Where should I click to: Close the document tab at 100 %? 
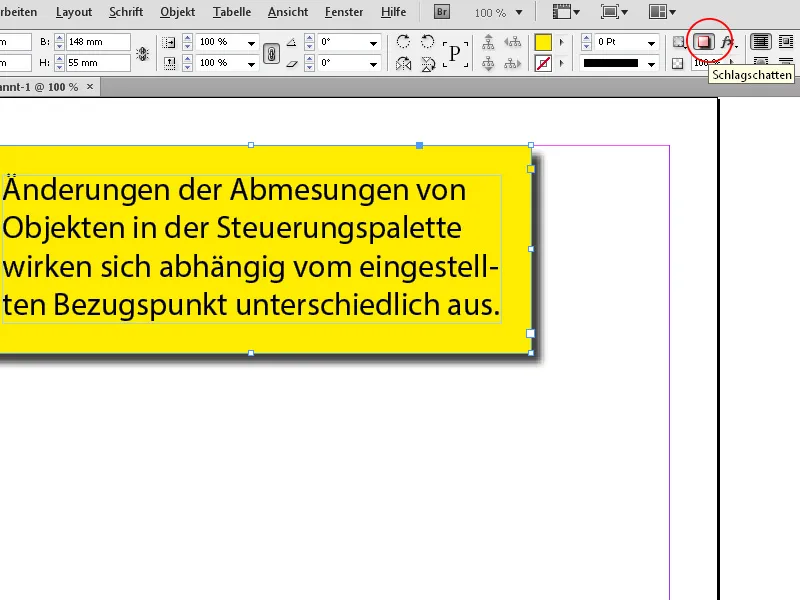pos(90,87)
